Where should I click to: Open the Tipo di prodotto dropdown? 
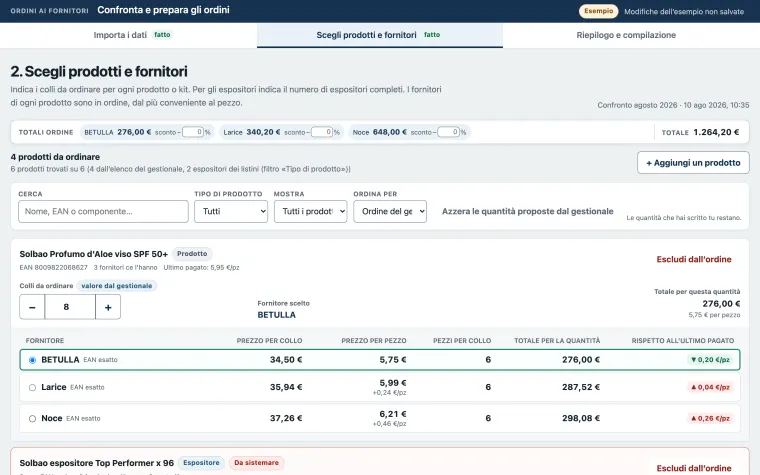coord(231,211)
